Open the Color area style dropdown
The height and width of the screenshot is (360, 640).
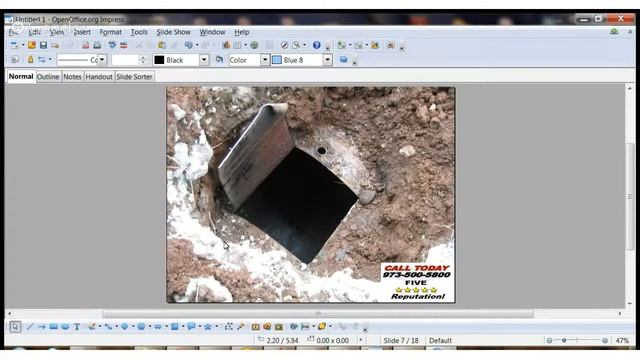pyautogui.click(x=265, y=60)
